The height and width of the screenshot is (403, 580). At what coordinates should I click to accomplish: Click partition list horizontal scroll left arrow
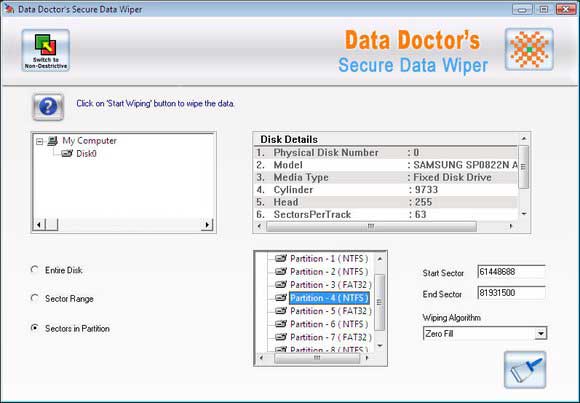point(261,358)
